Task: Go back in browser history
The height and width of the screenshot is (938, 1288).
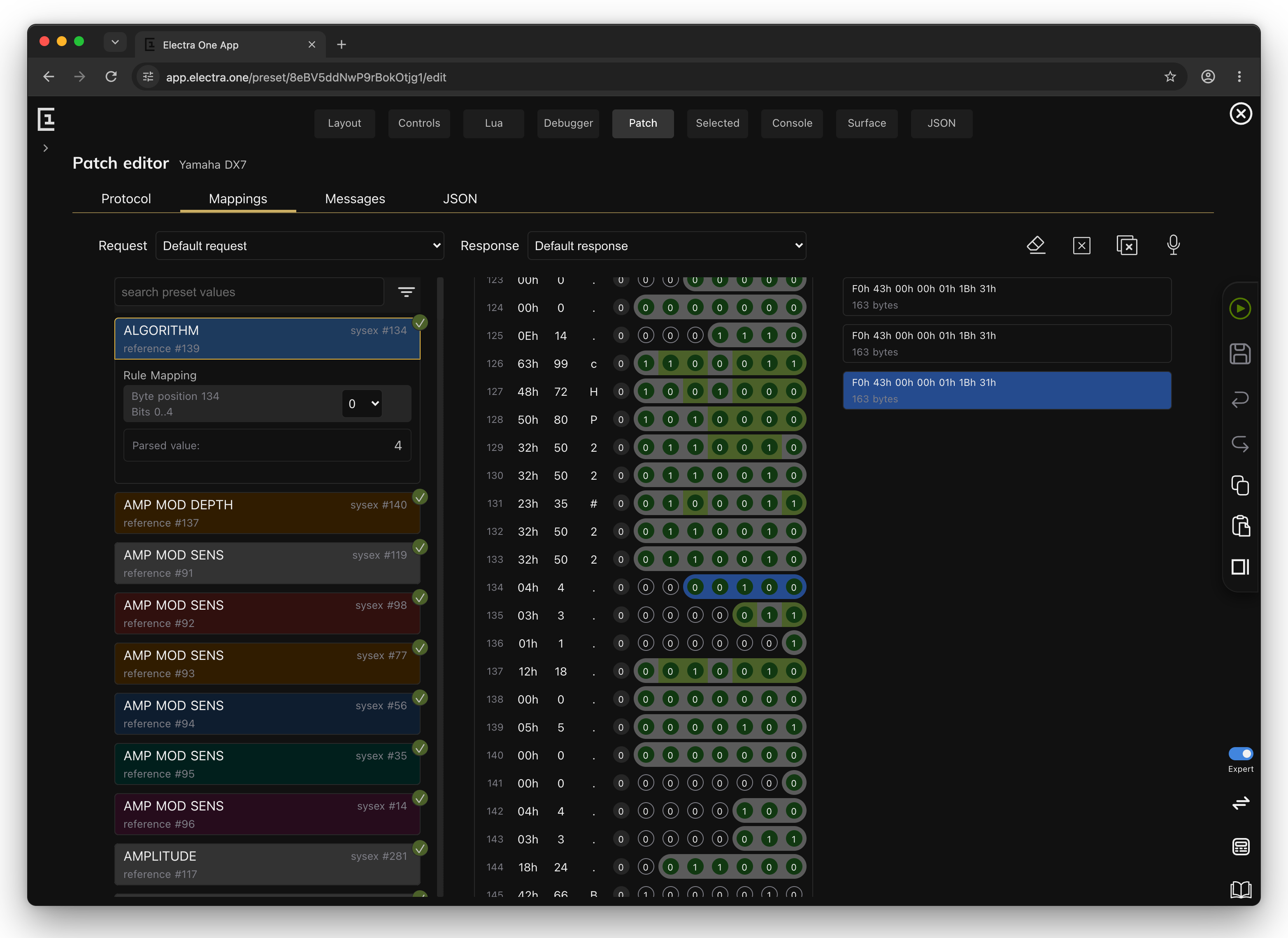Action: (49, 77)
